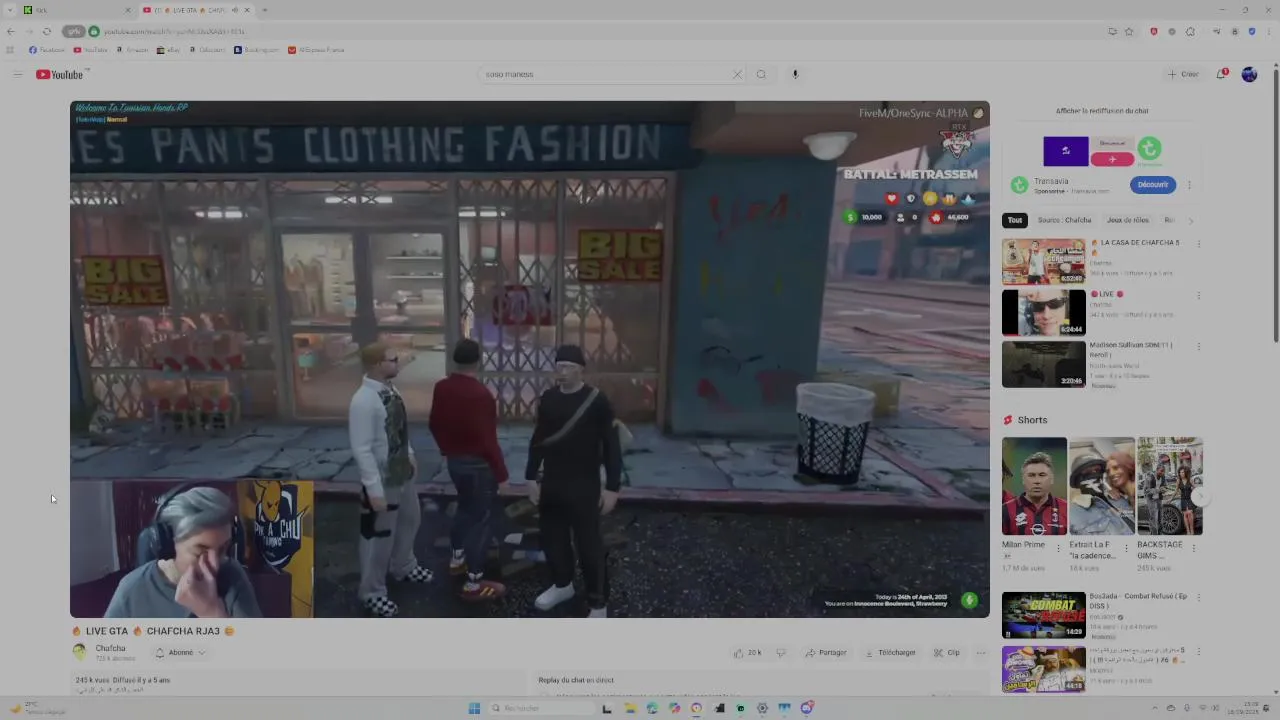
Task: Select the Tout filter chip
Action: [1015, 220]
